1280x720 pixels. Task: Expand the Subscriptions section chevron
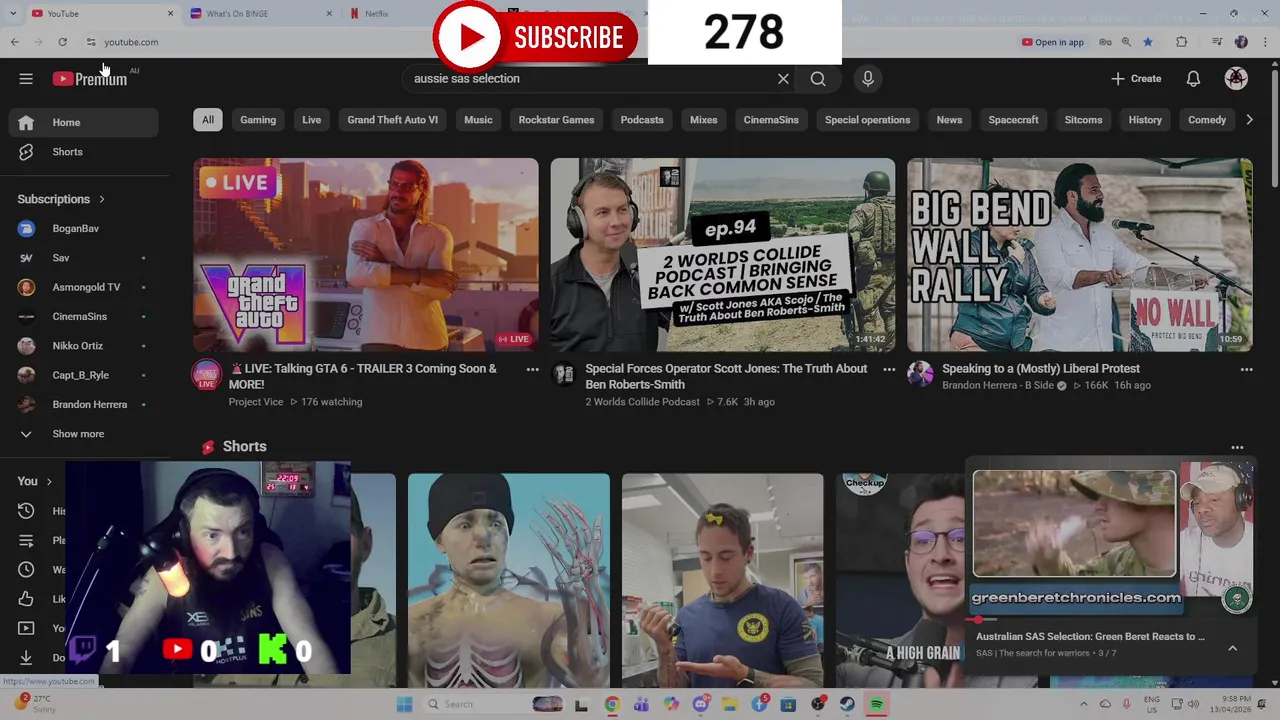pos(101,199)
